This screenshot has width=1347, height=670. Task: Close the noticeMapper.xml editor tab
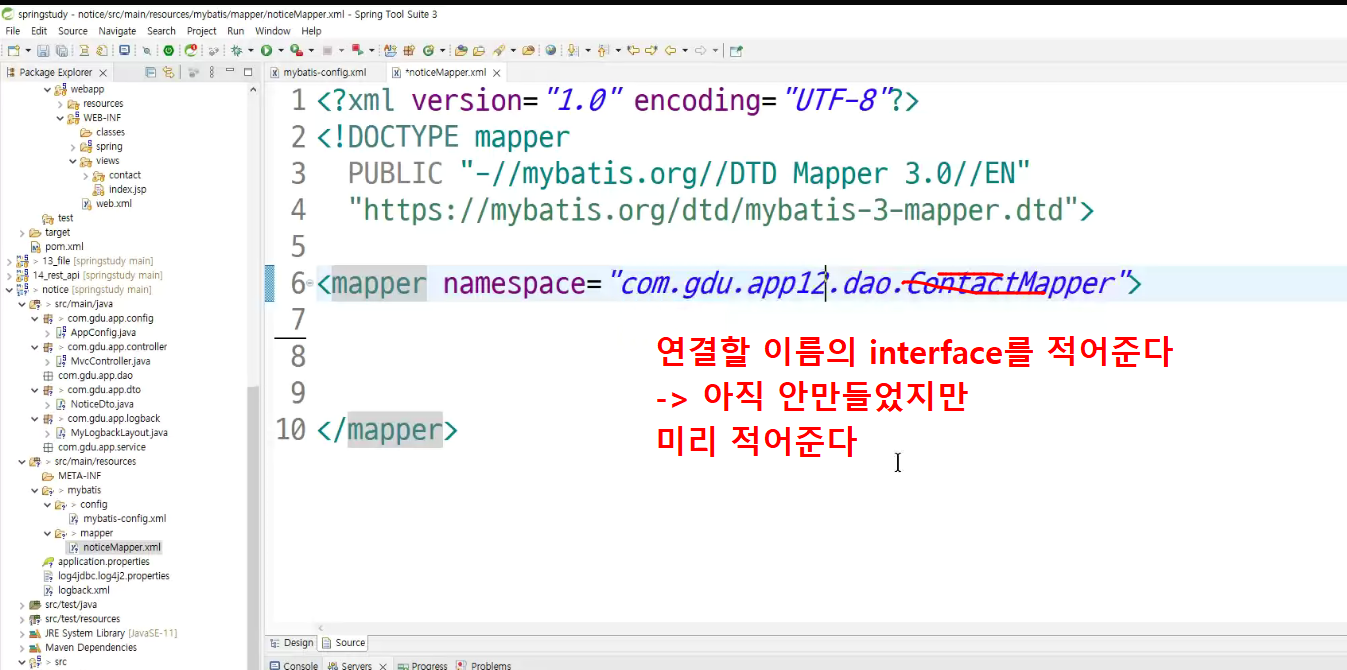(495, 72)
